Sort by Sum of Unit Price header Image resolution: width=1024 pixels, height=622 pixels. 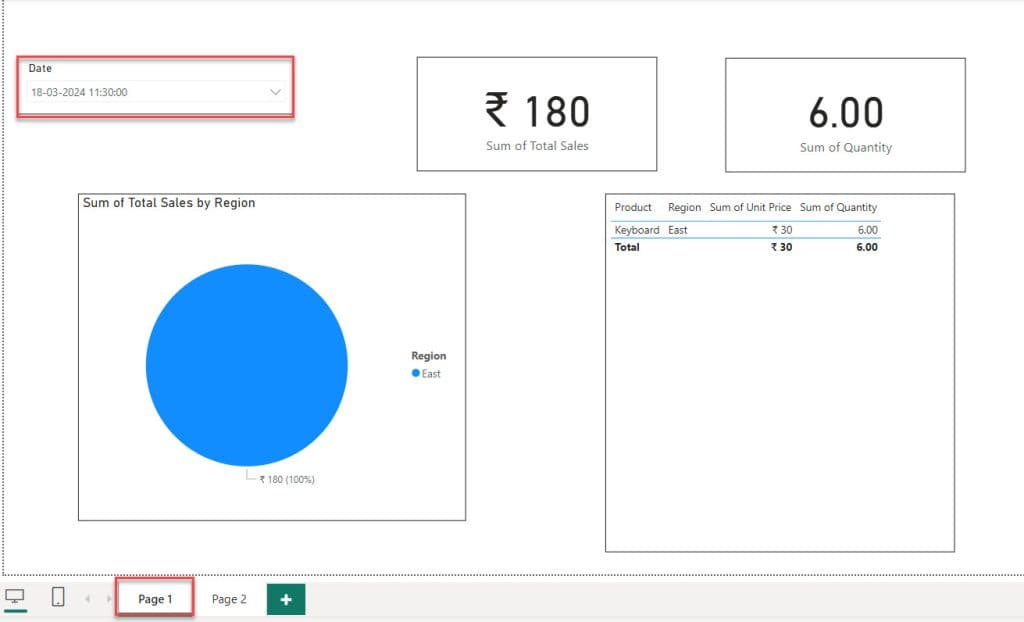click(x=750, y=207)
